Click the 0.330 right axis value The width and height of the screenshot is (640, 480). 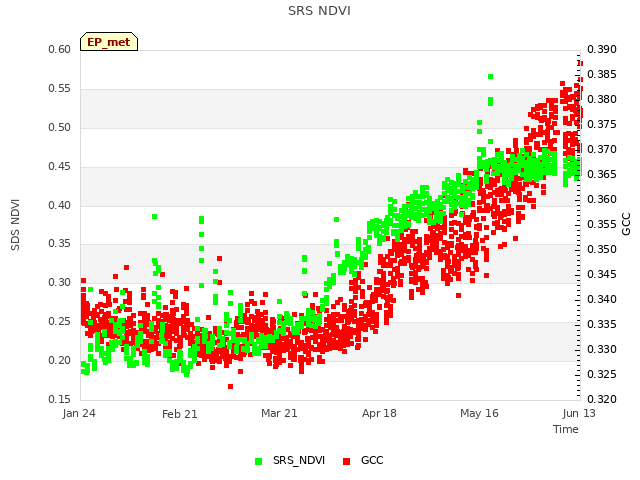pyautogui.click(x=602, y=349)
